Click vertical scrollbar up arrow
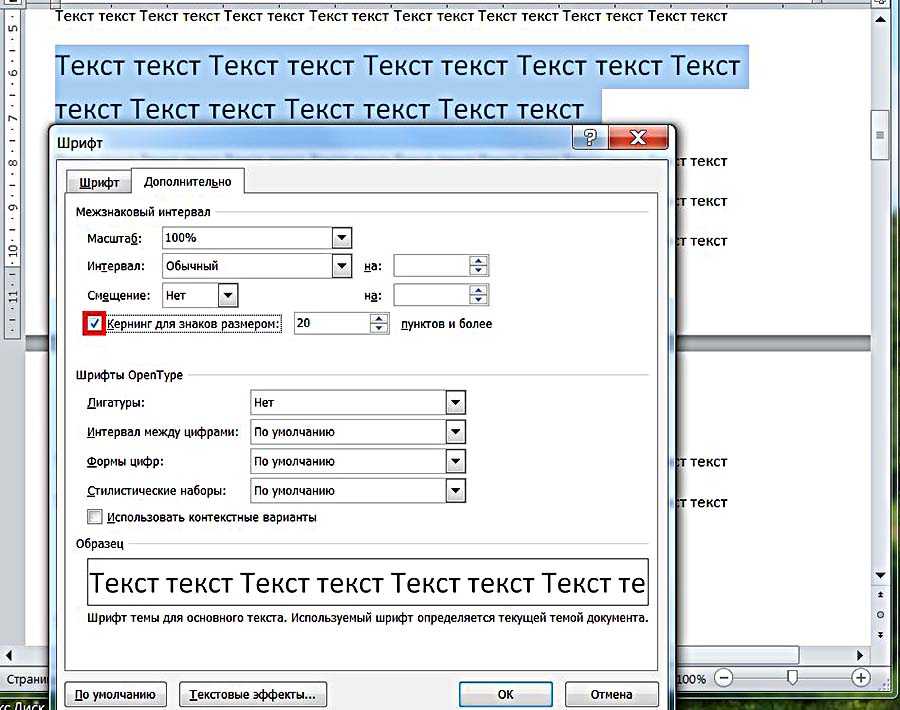The width and height of the screenshot is (900, 710). click(880, 20)
